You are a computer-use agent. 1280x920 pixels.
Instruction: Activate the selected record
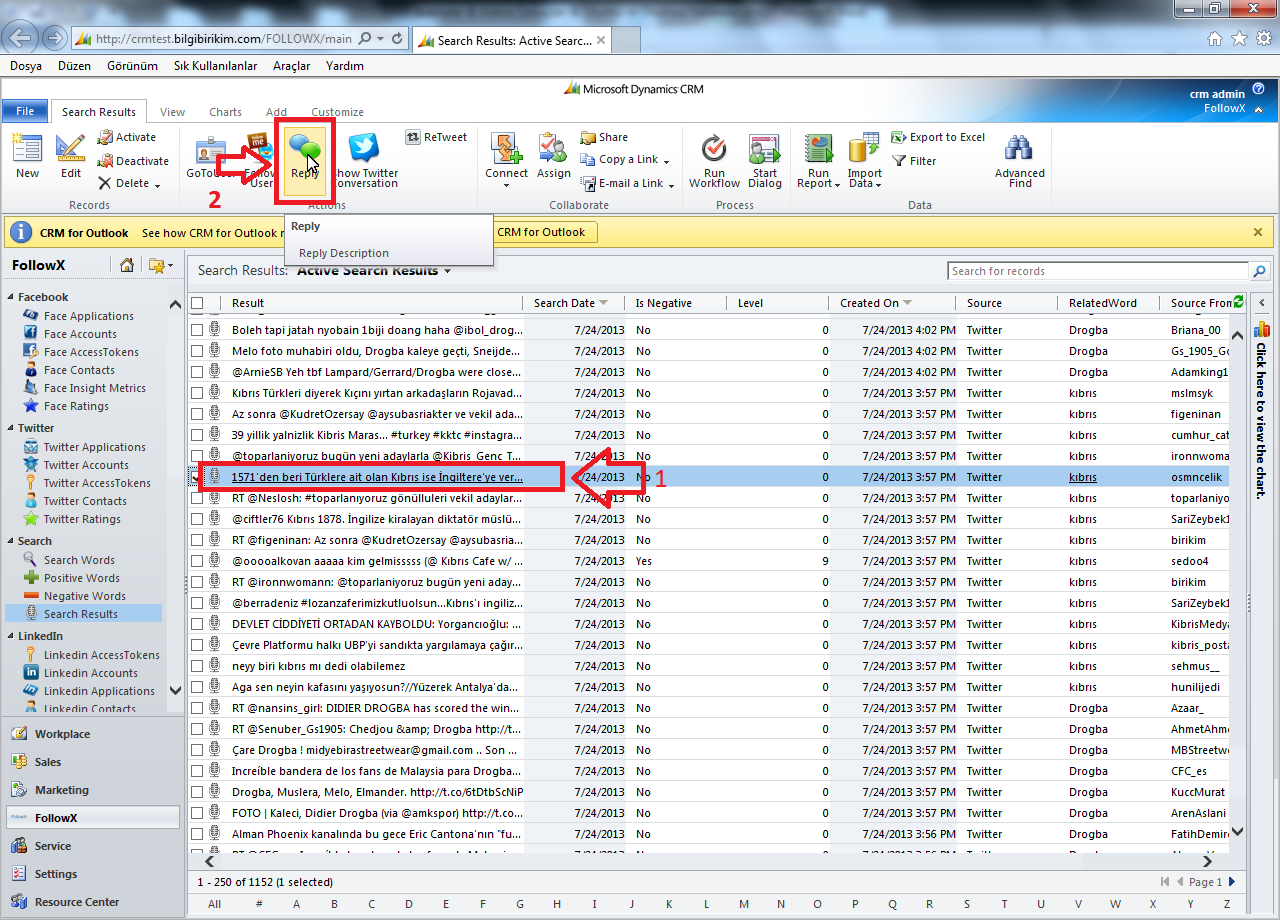click(127, 137)
